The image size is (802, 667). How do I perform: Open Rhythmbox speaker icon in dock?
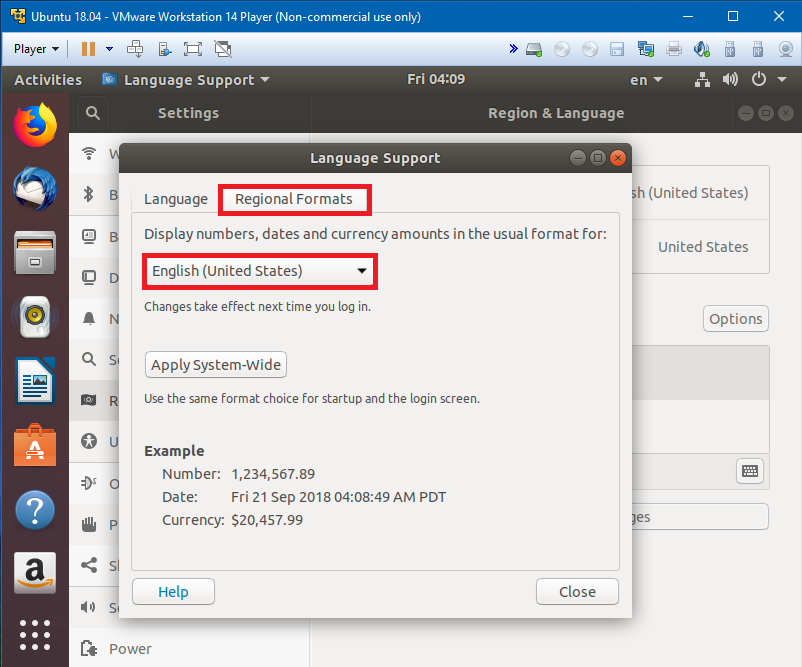(x=35, y=317)
